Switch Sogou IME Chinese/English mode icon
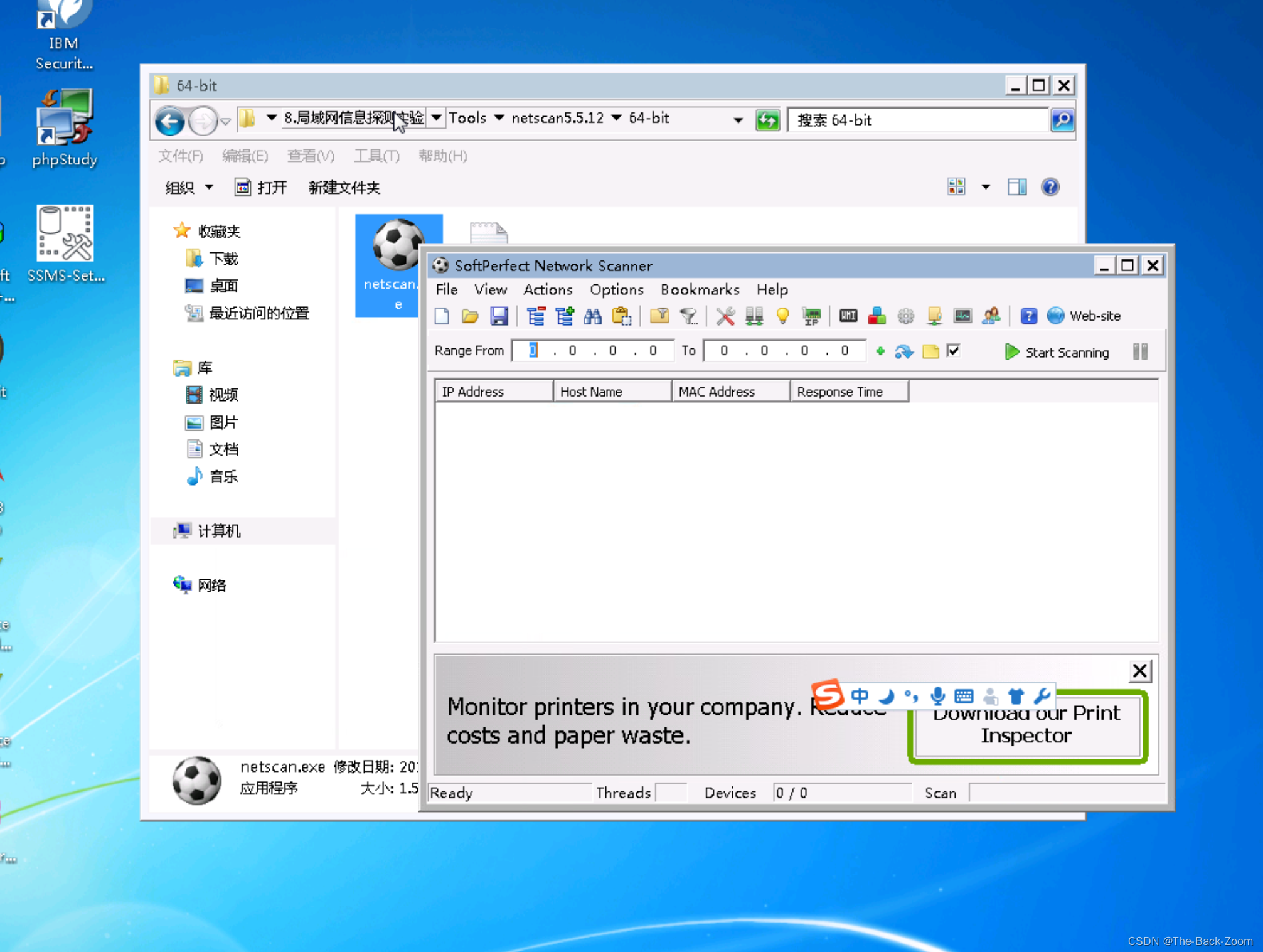Viewport: 1263px width, 952px height. [x=860, y=696]
